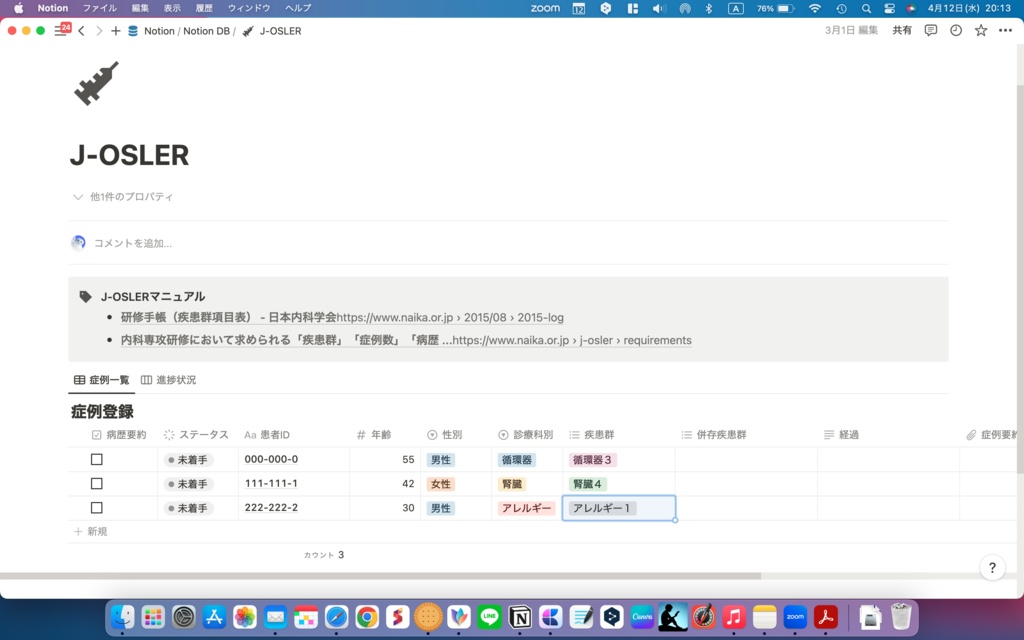This screenshot has width=1024, height=640.
Task: Open the Notion sidebar menu icon
Action: click(x=60, y=31)
